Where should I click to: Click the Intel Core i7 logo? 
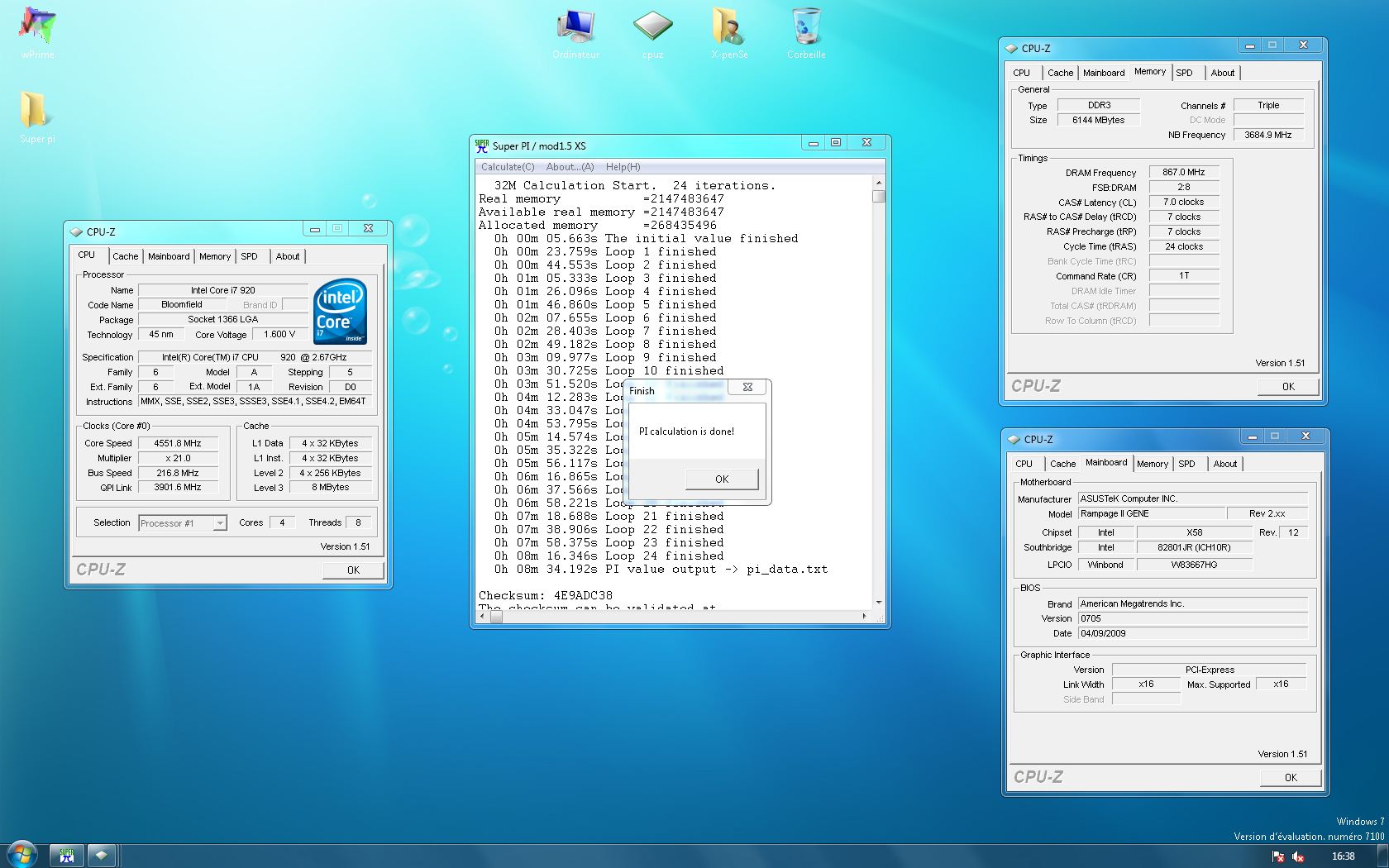coord(340,312)
